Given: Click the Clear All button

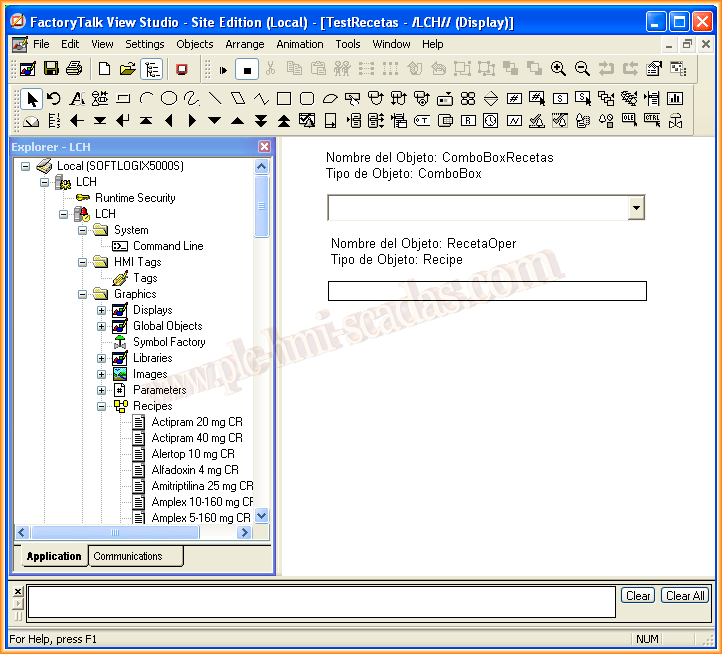Looking at the screenshot, I should pos(685,596).
